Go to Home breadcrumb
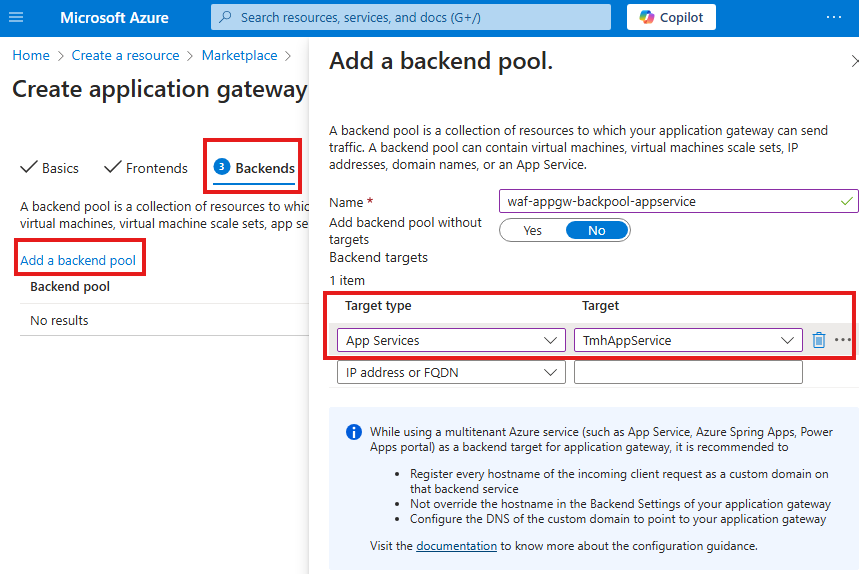The height and width of the screenshot is (574, 859). pos(31,55)
